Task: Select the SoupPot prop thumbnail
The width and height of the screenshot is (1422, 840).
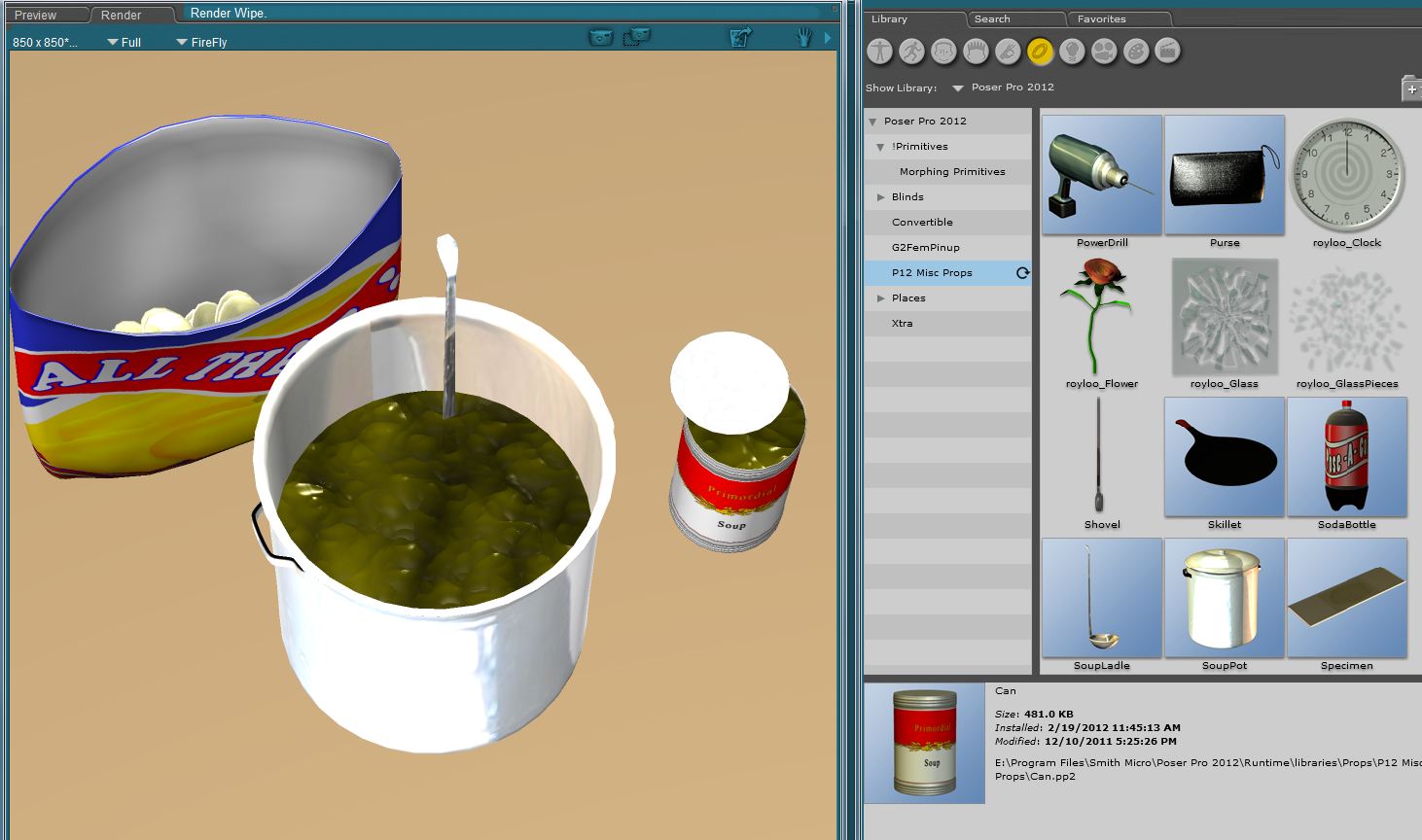Action: (1224, 599)
